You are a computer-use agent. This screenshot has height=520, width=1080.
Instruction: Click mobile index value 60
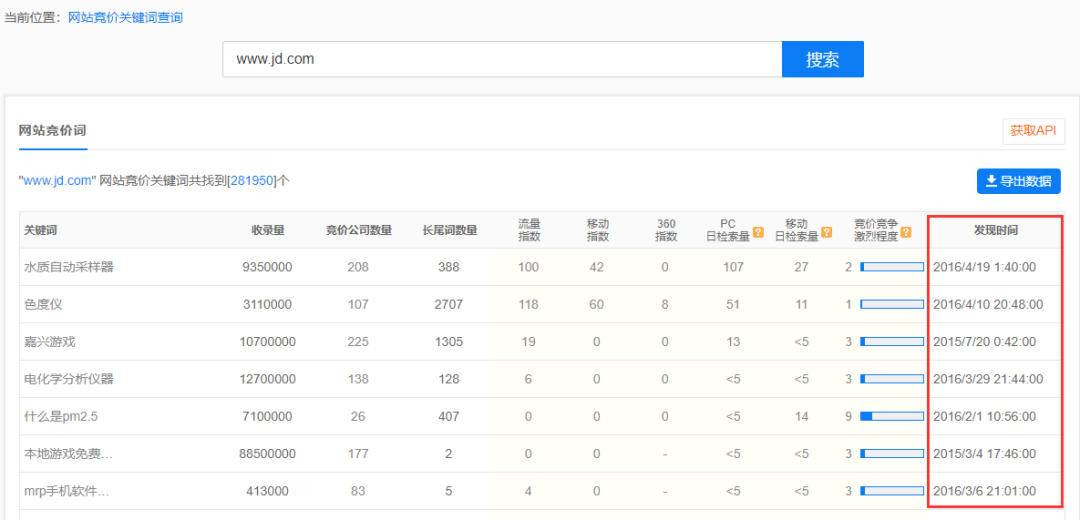point(596,304)
